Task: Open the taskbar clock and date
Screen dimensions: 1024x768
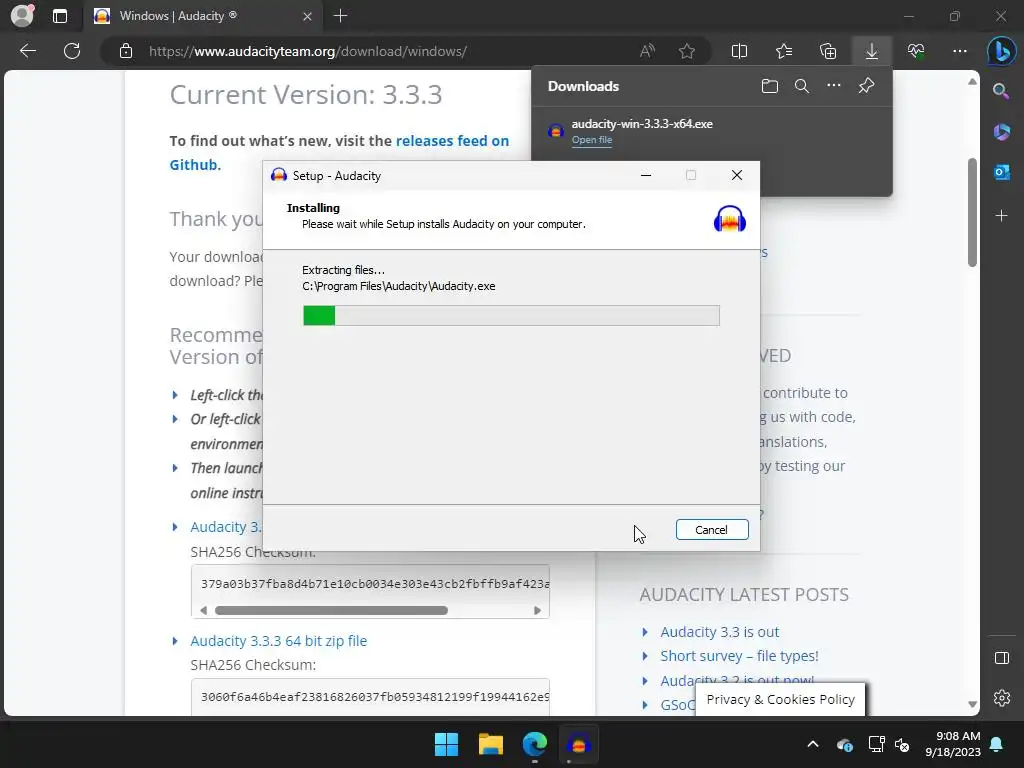Action: (952, 744)
